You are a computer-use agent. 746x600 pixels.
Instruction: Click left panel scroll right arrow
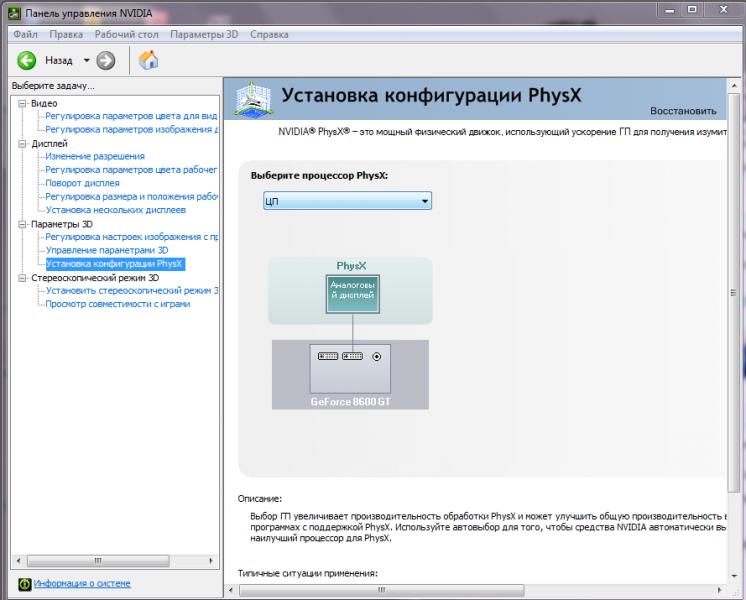[211, 561]
